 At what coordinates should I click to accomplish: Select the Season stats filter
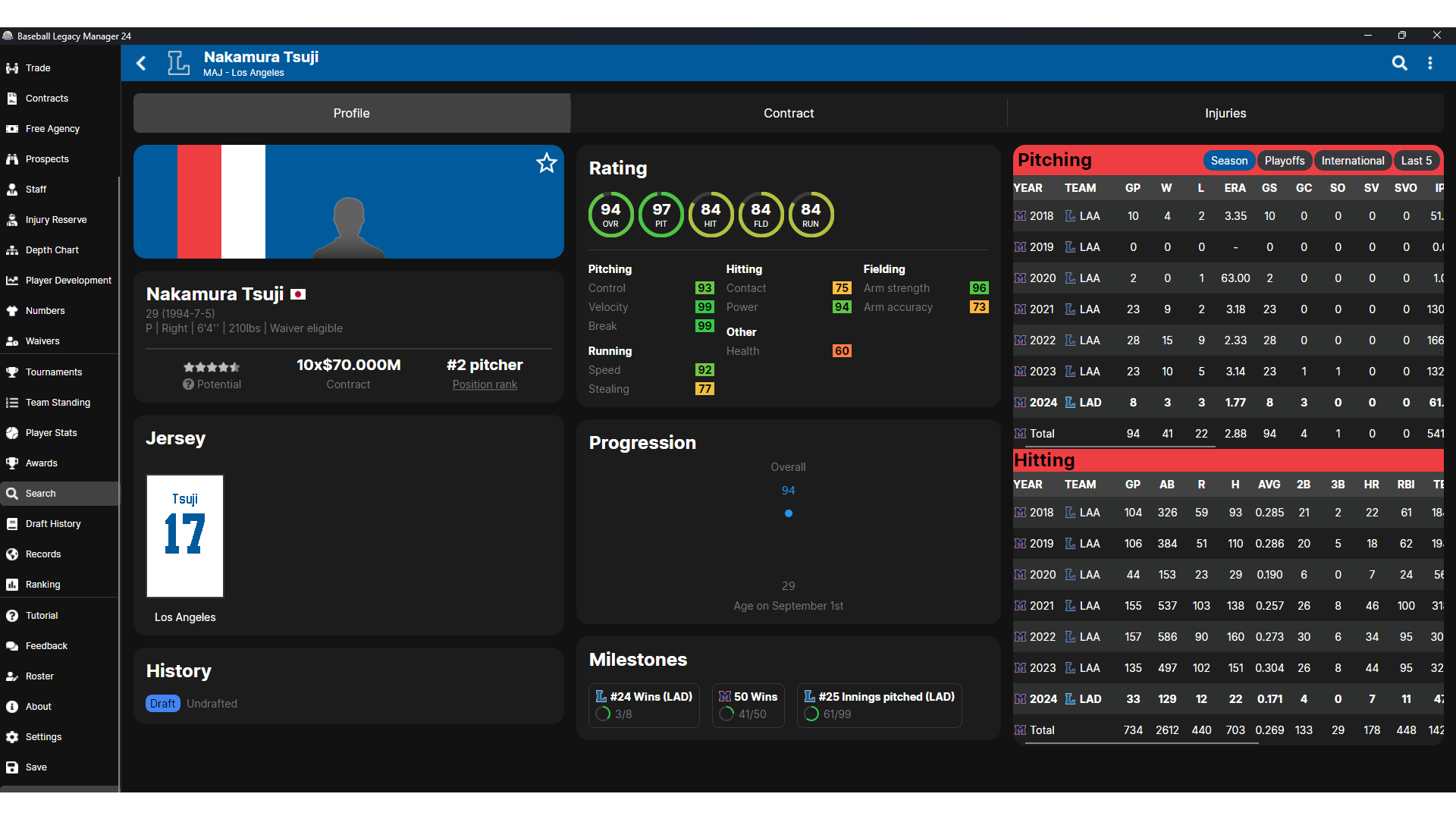pos(1228,161)
